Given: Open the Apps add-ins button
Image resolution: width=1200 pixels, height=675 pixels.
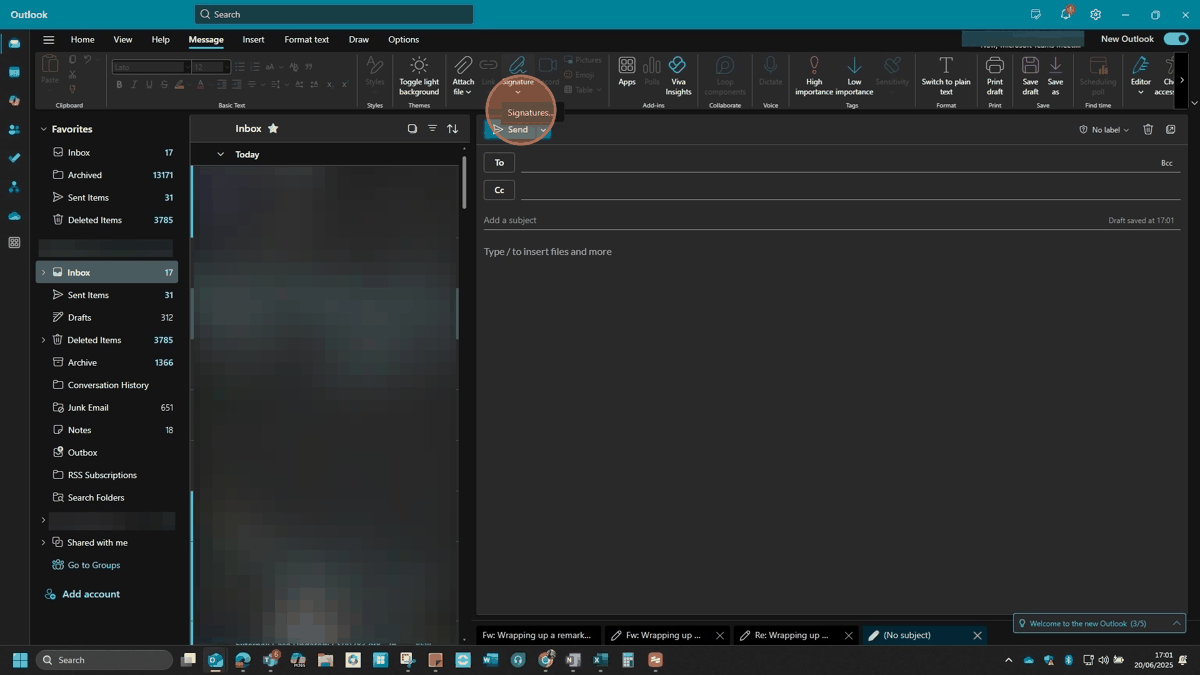Looking at the screenshot, I should pos(627,71).
